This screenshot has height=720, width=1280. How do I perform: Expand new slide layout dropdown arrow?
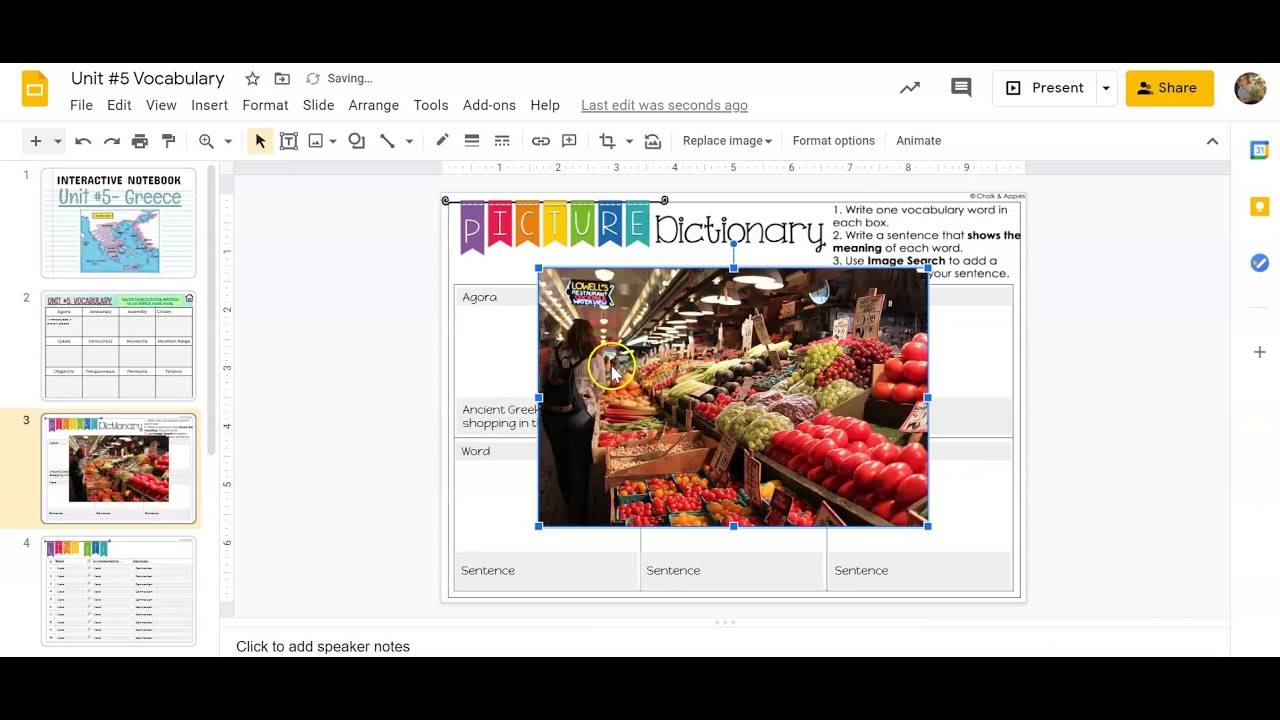tap(57, 141)
